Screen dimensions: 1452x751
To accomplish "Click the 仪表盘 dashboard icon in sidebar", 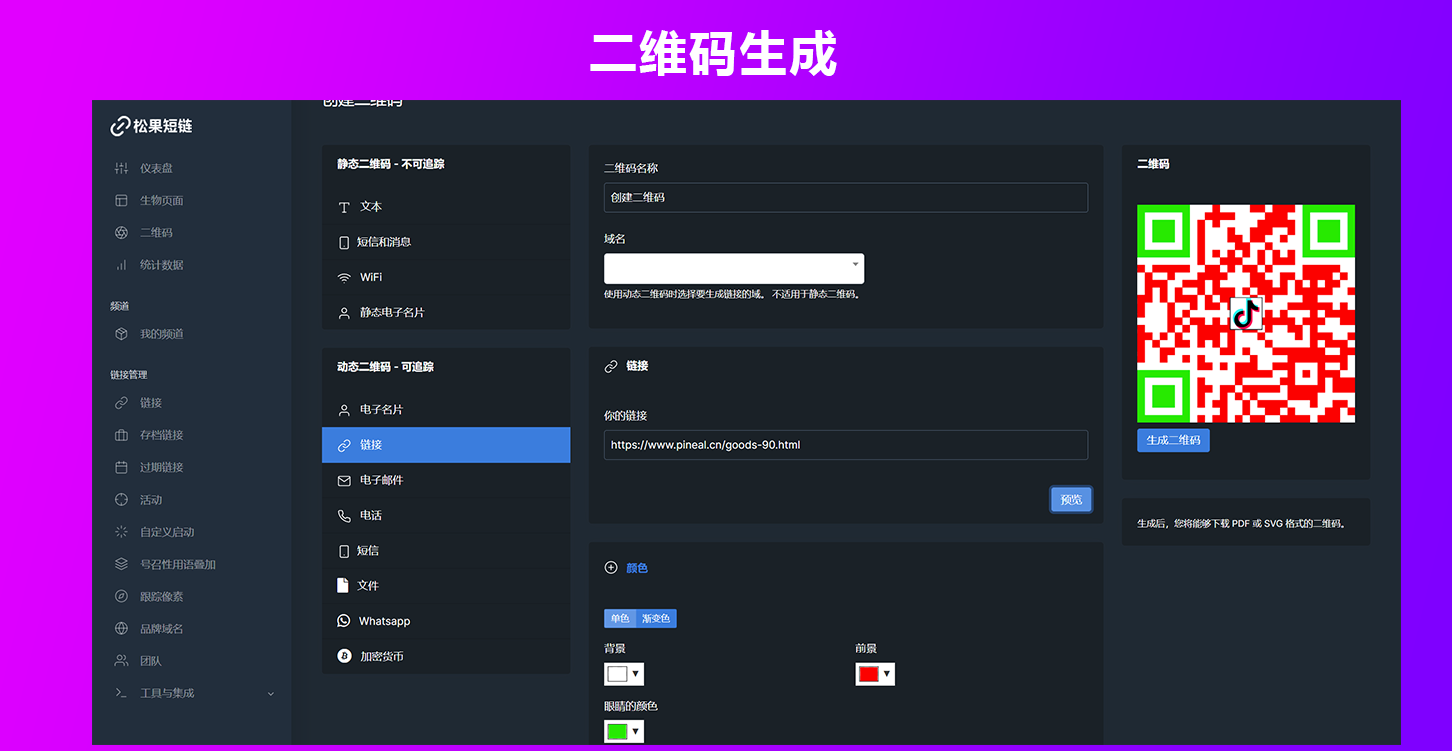I will point(121,168).
